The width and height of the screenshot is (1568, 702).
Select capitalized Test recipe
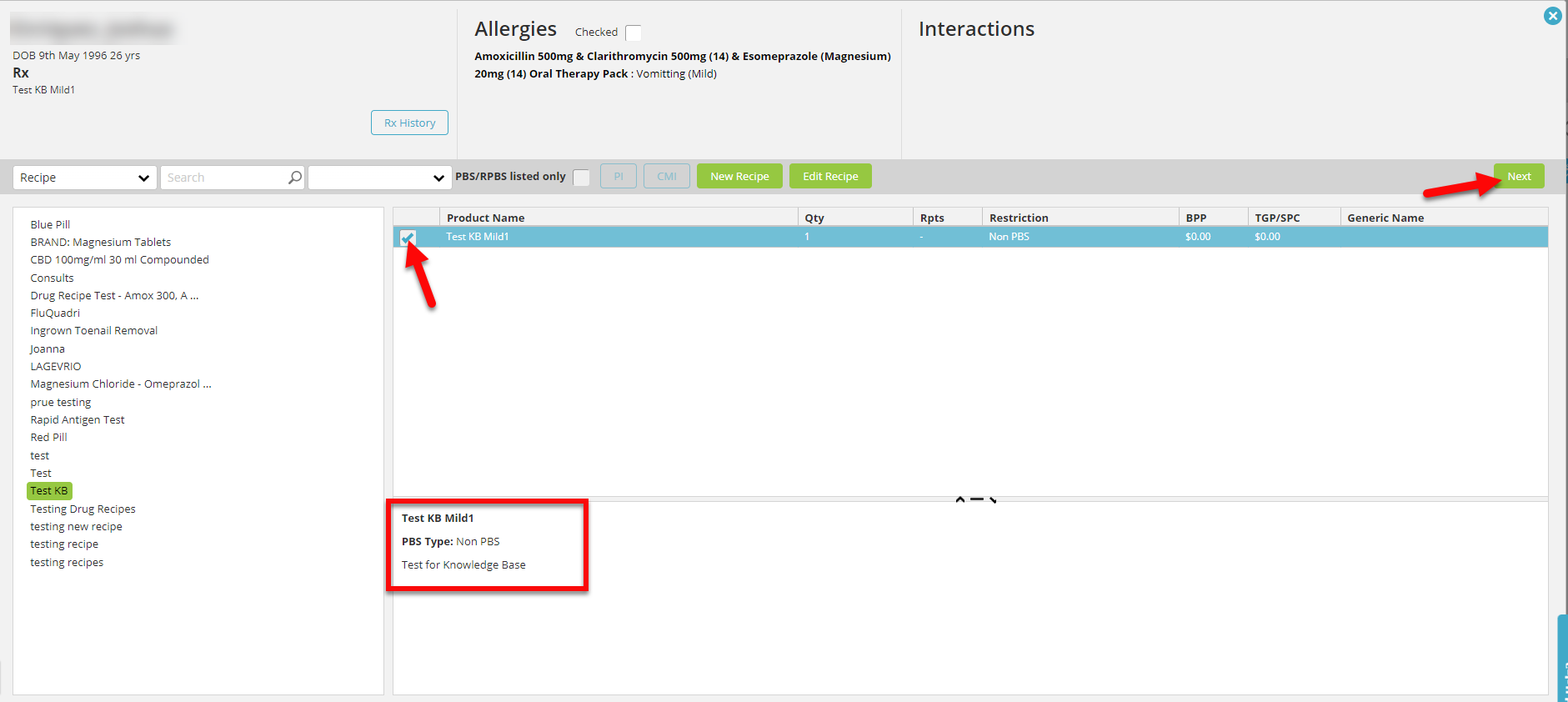point(41,473)
